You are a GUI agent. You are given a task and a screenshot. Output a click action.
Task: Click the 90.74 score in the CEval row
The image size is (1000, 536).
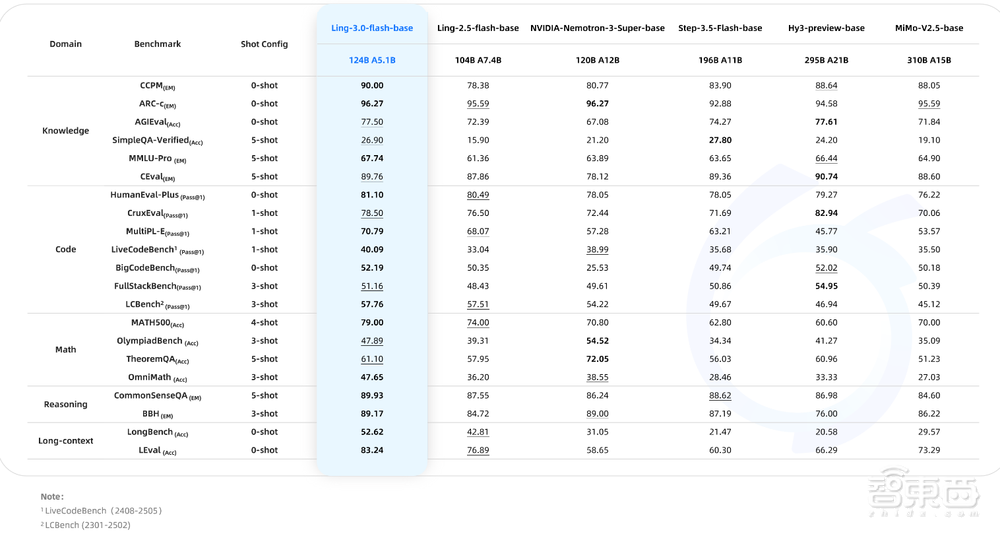(826, 177)
